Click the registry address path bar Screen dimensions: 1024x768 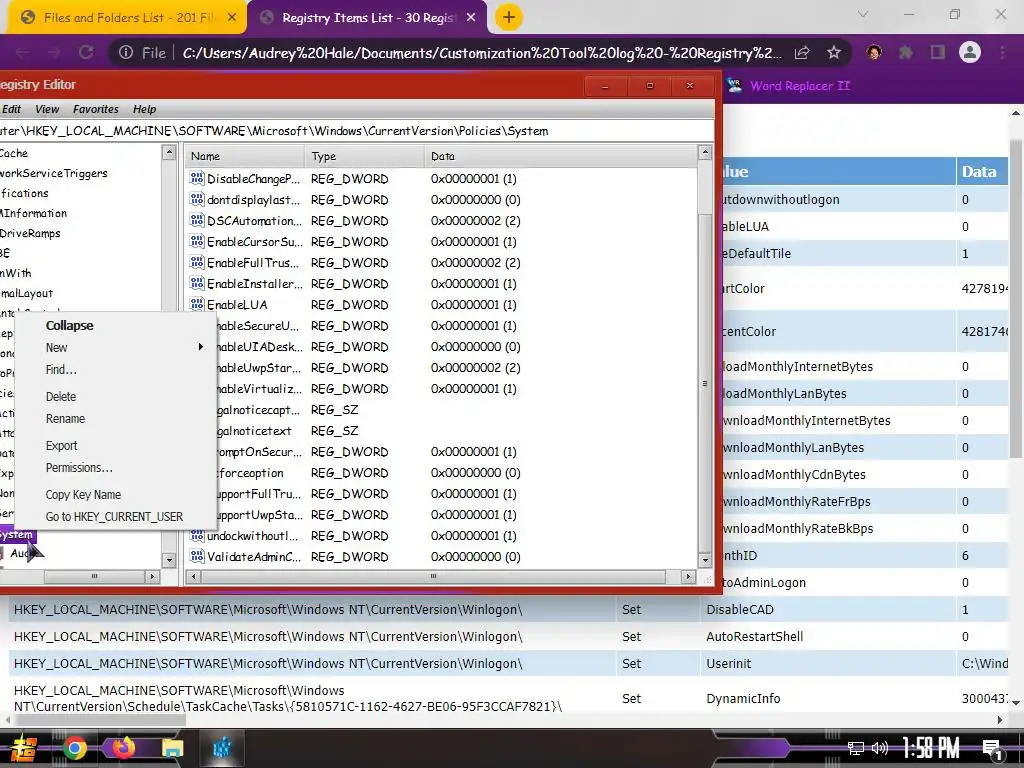[357, 131]
